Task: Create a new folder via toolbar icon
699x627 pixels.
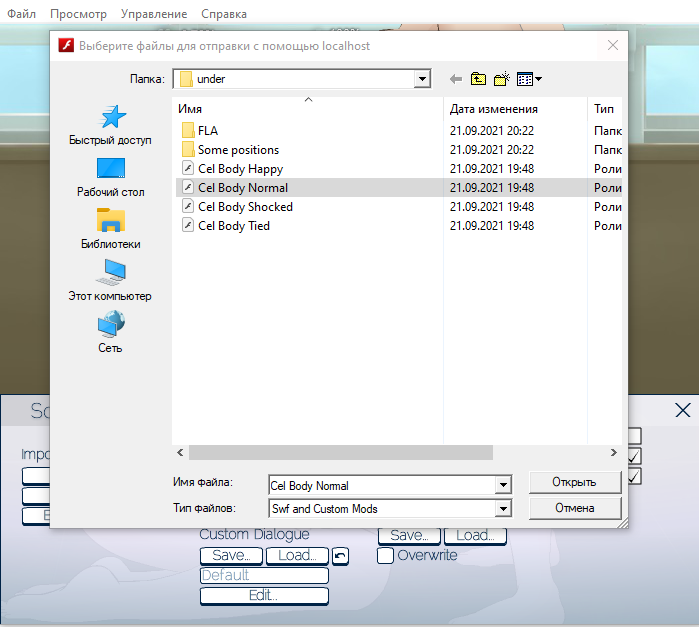Action: click(502, 79)
